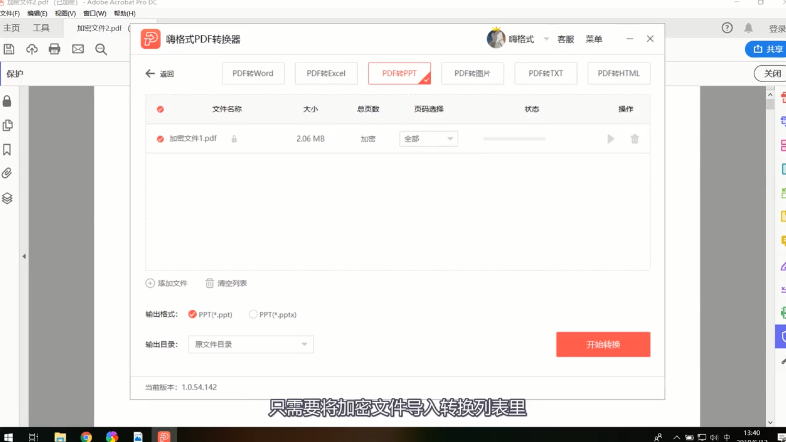
Task: Click the 2.06 MB size cell
Action: pyautogui.click(x=310, y=139)
